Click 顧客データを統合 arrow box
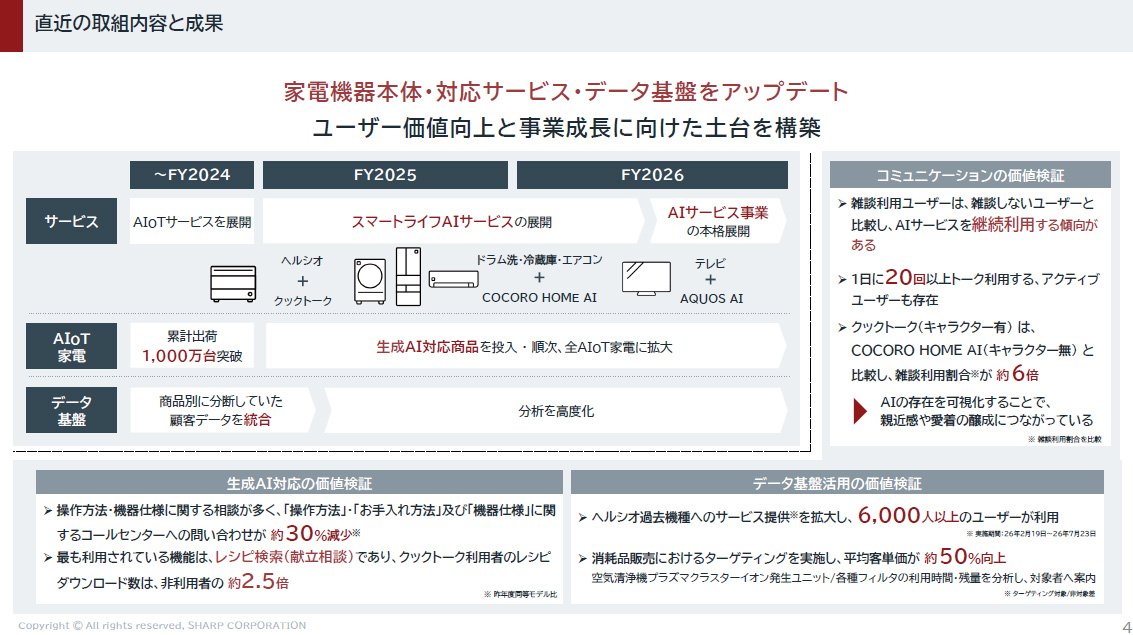 coord(222,410)
